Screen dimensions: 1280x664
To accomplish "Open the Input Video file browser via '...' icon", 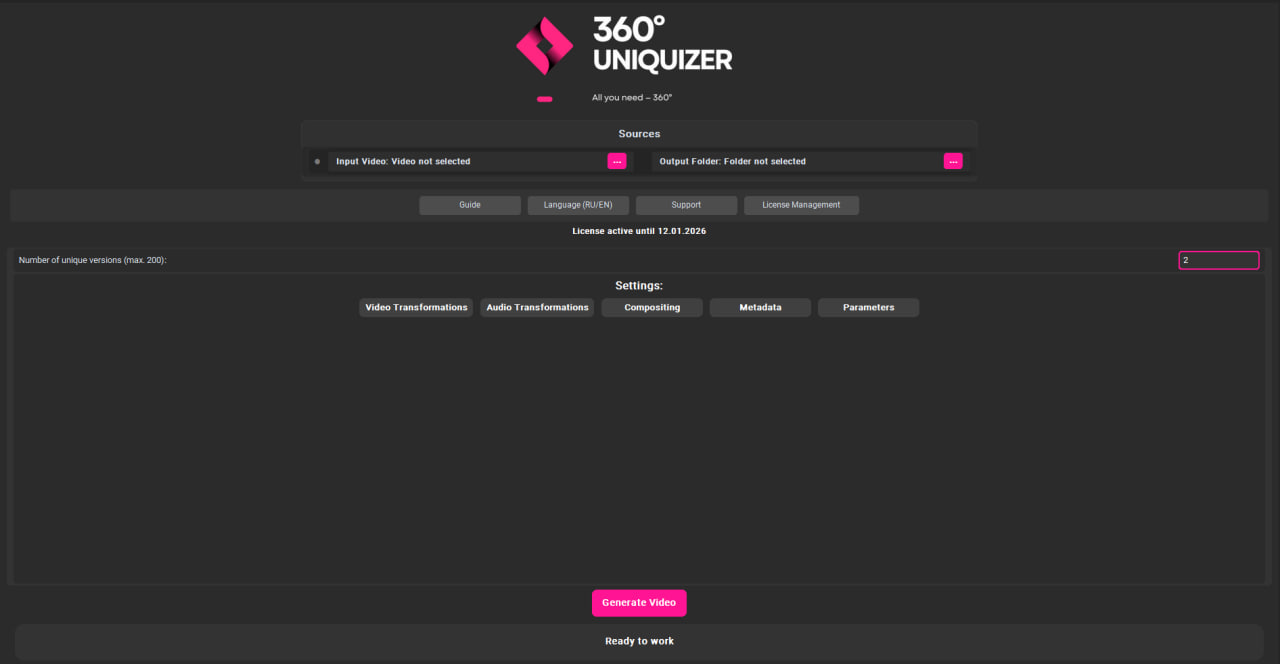I will (617, 161).
